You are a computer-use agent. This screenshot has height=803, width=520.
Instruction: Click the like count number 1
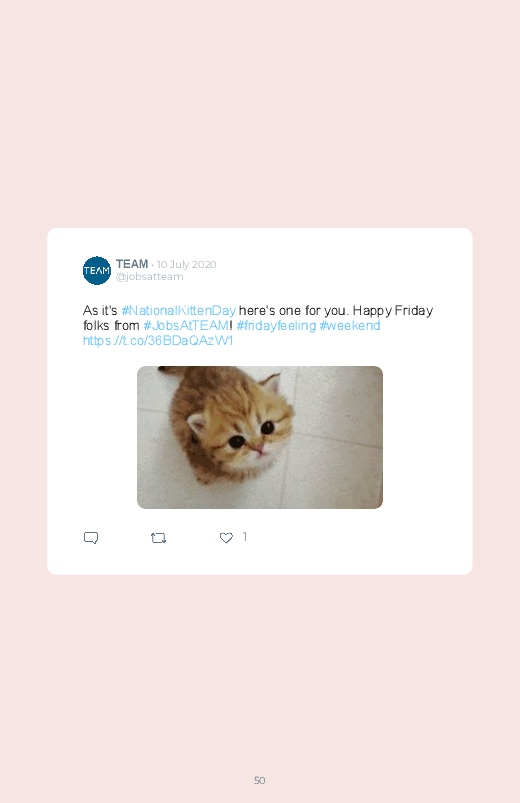pos(245,537)
